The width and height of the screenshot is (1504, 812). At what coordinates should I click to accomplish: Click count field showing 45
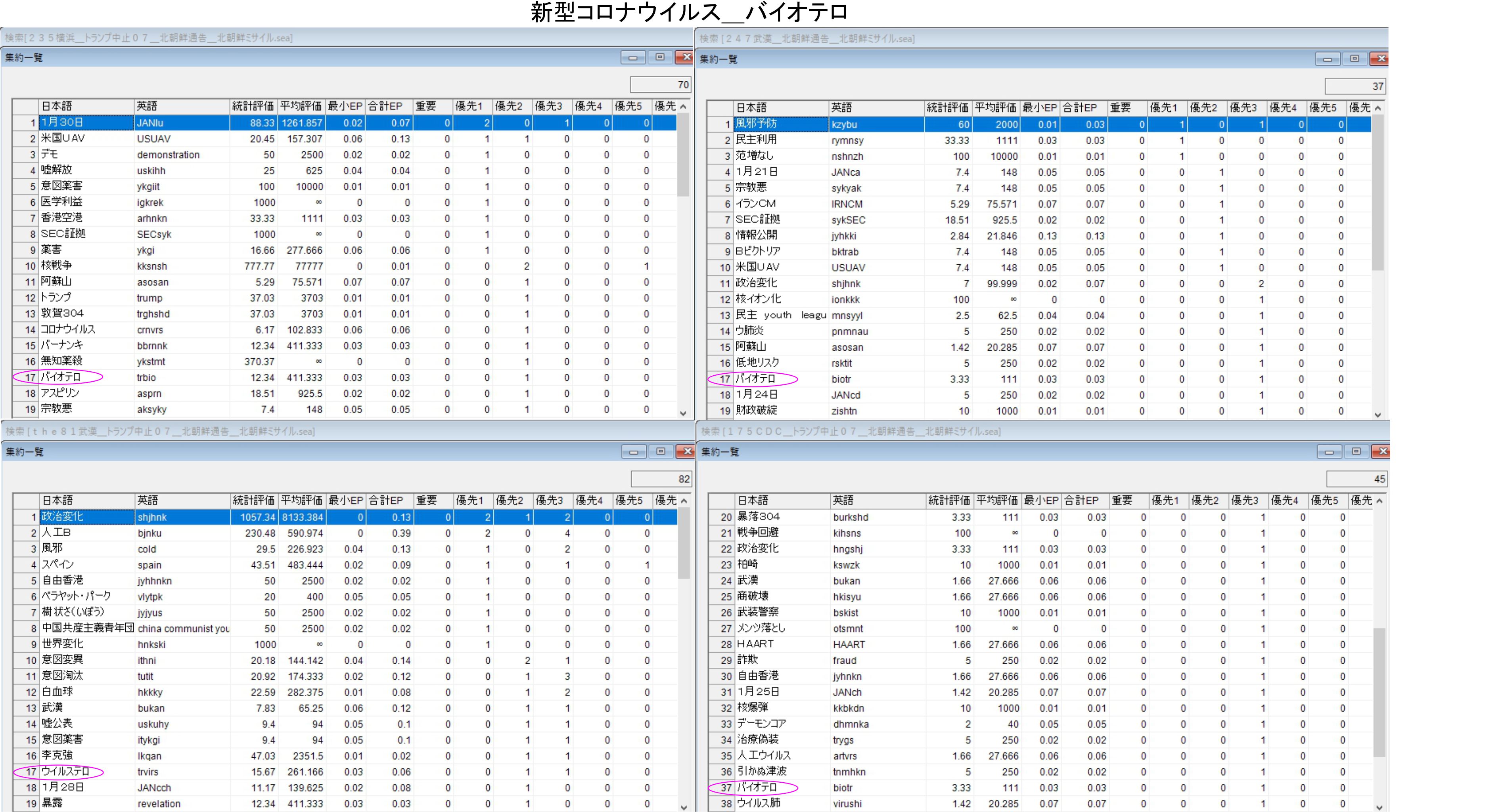tap(1356, 480)
